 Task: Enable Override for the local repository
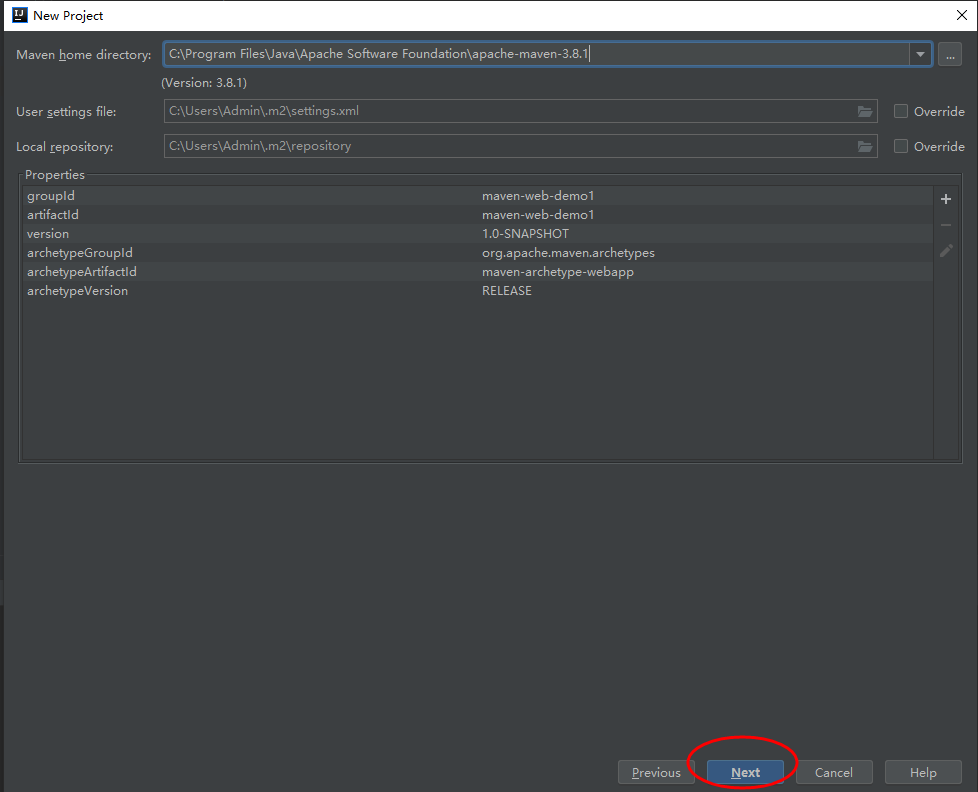tap(900, 146)
